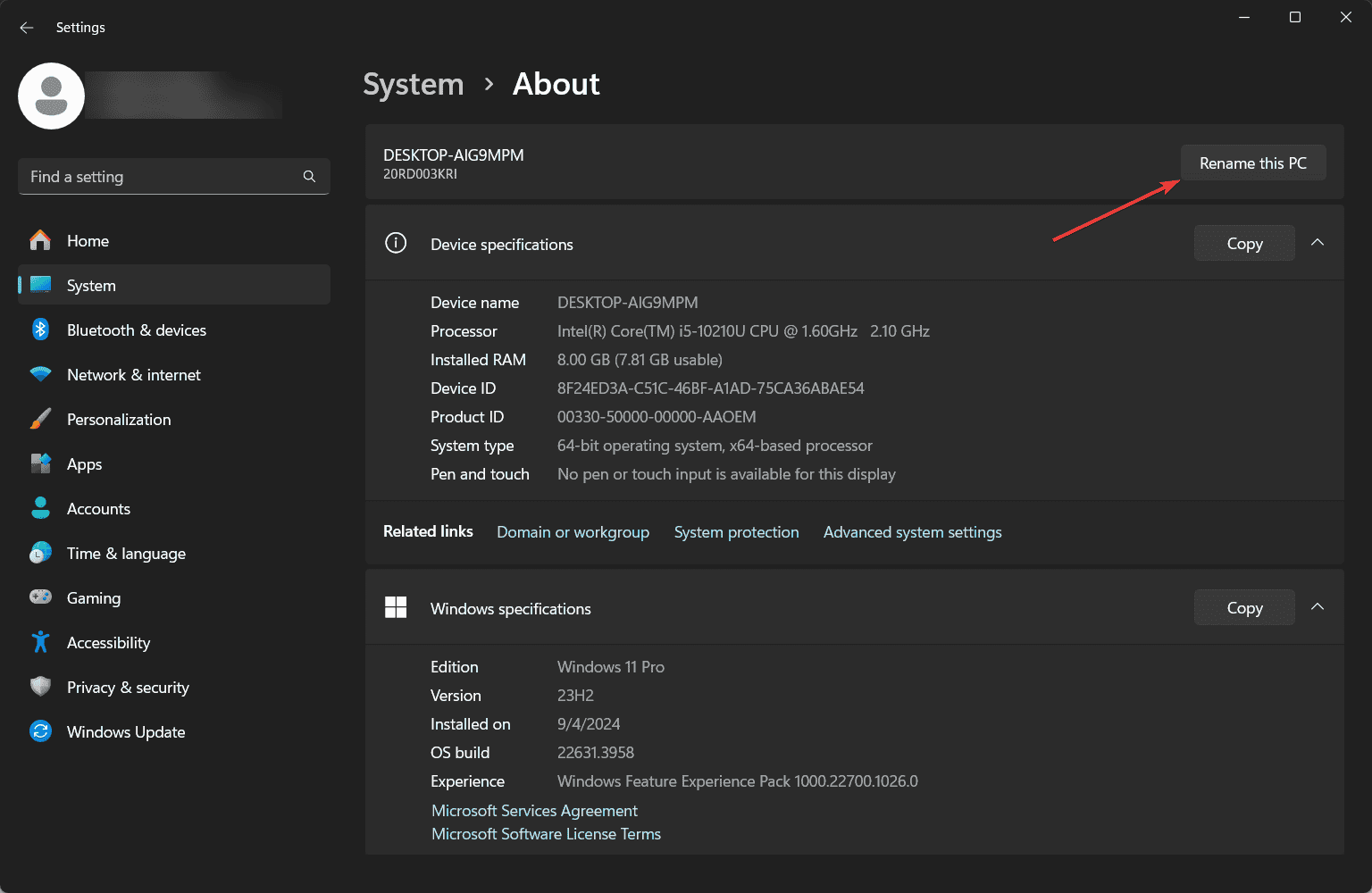Open Advanced system settings link

[912, 531]
